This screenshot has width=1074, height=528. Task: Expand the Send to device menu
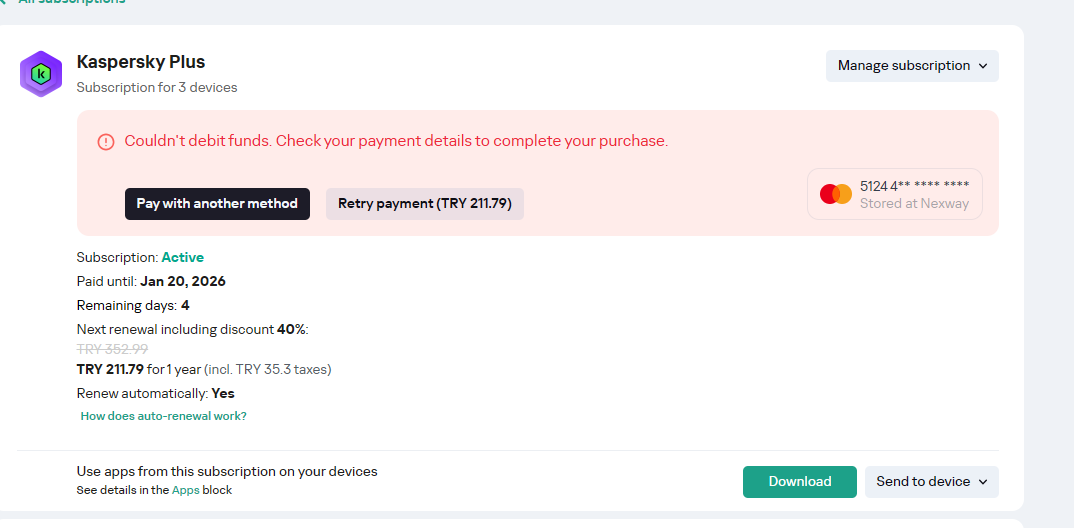(923, 482)
